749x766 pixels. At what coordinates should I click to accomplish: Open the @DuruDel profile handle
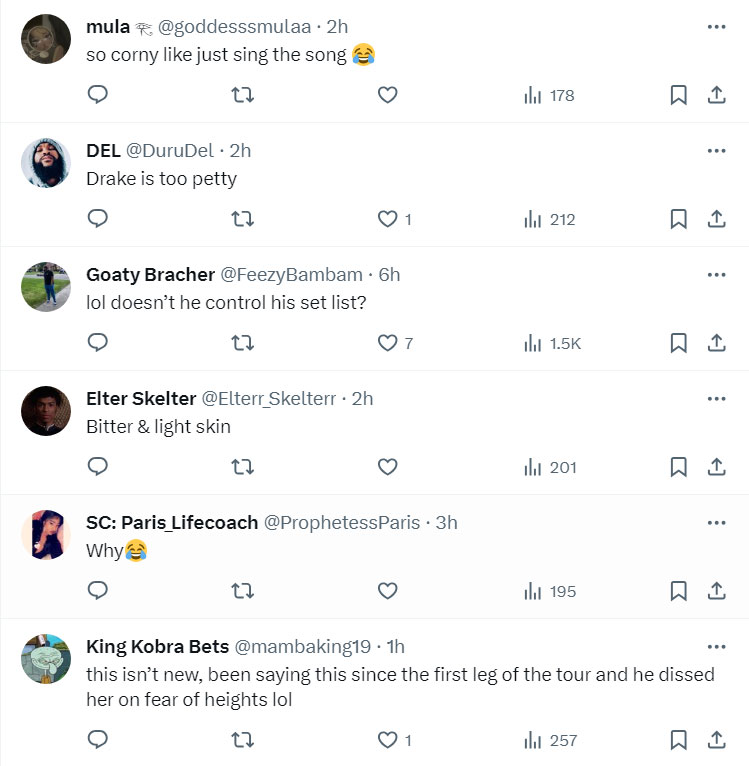coord(170,151)
